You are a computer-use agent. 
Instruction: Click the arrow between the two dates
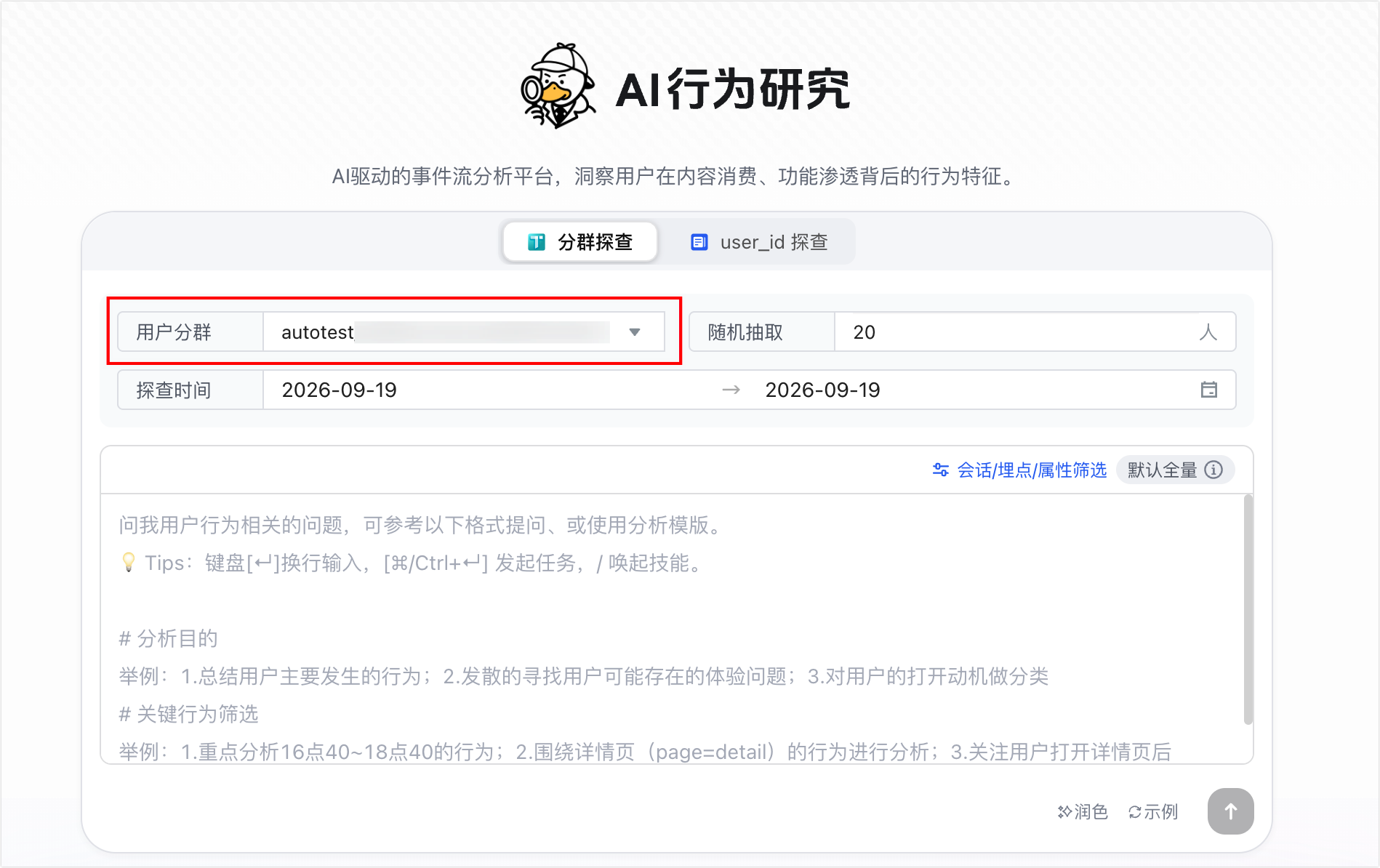pyautogui.click(x=731, y=390)
